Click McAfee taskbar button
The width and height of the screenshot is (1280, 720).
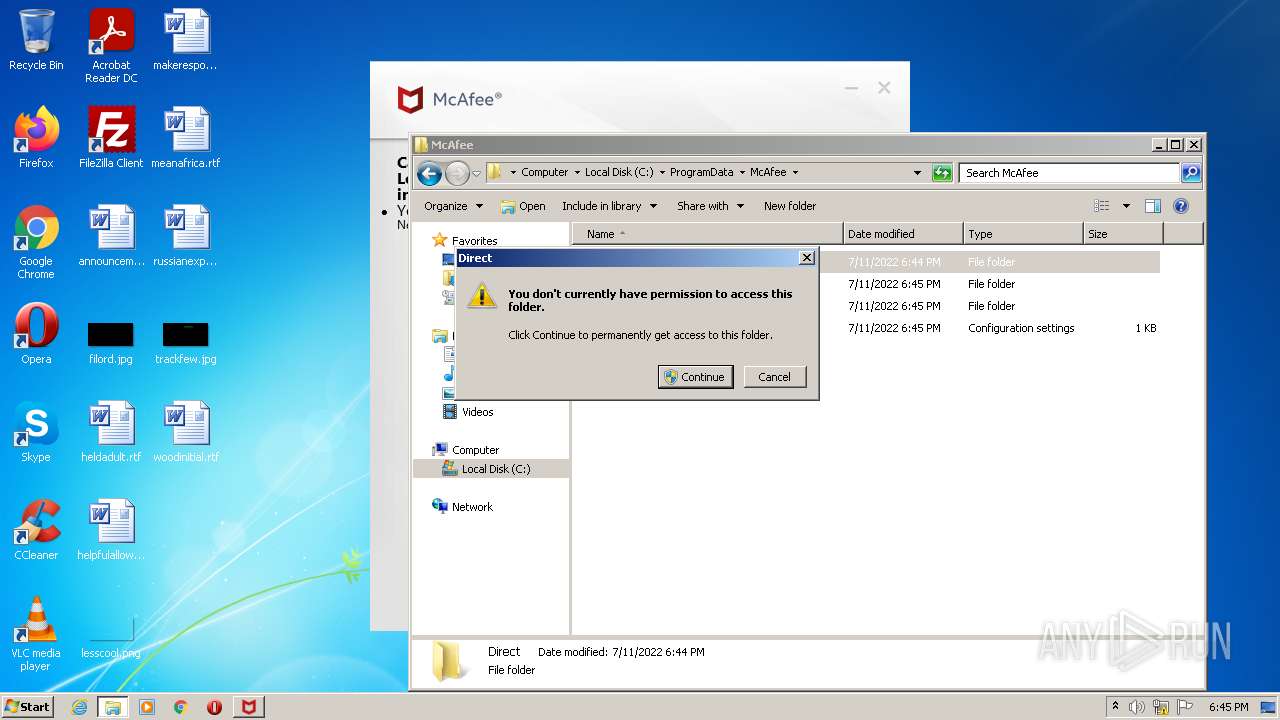tap(248, 707)
